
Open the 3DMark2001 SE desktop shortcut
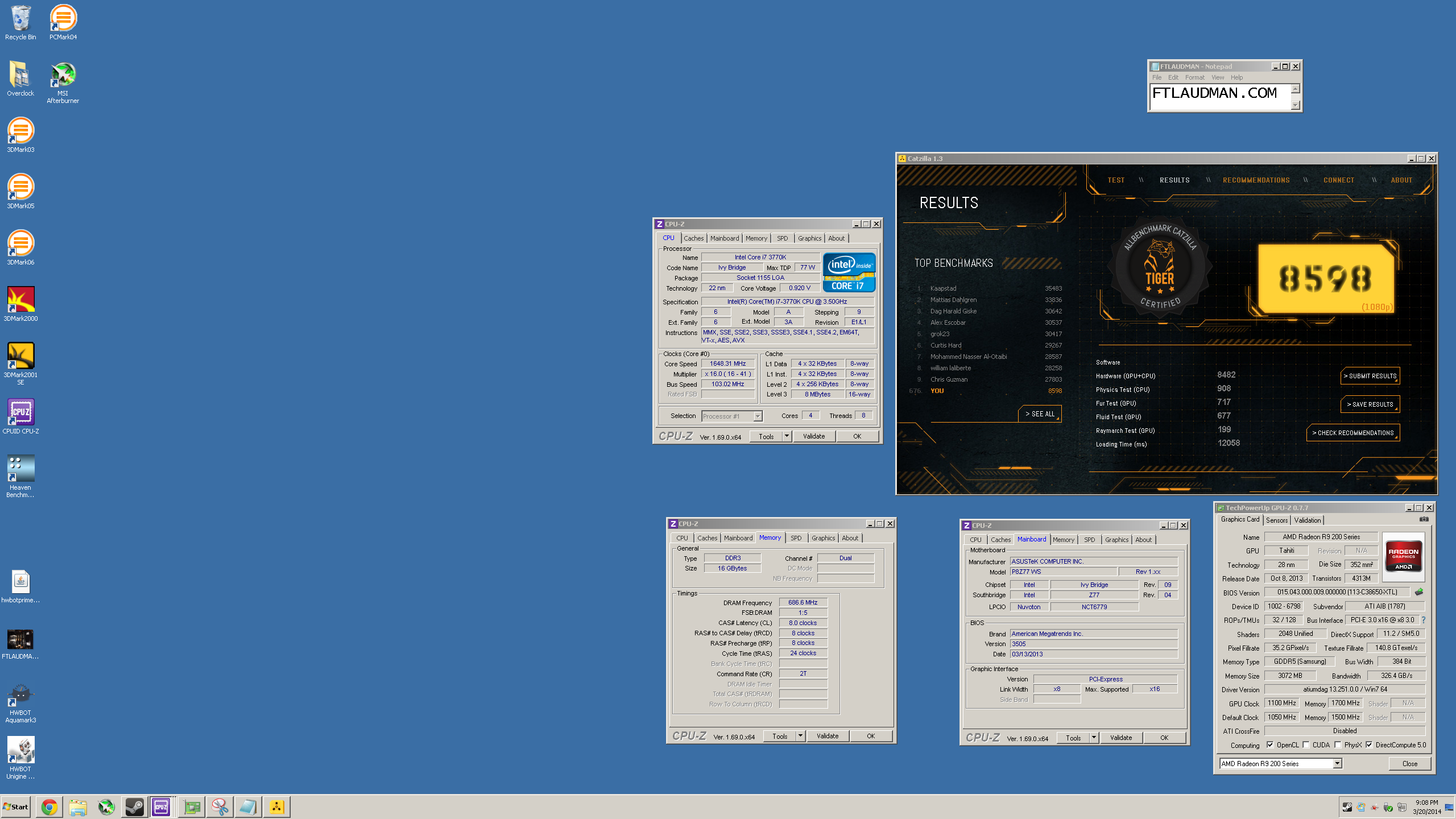coord(20,364)
